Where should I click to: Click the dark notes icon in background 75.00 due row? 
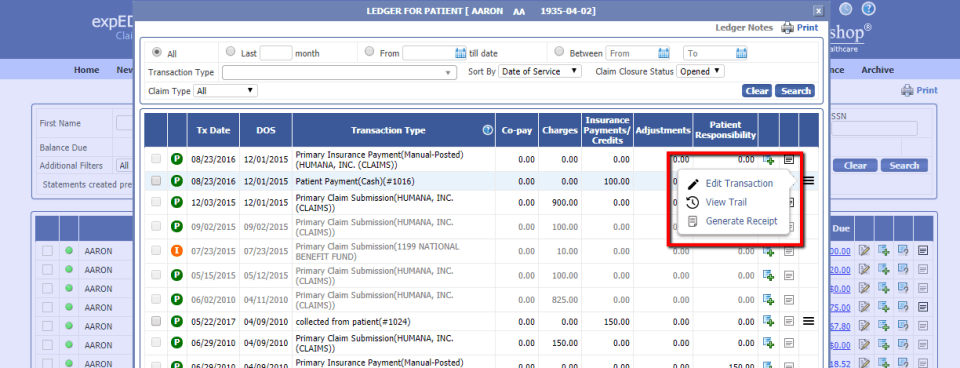923,307
